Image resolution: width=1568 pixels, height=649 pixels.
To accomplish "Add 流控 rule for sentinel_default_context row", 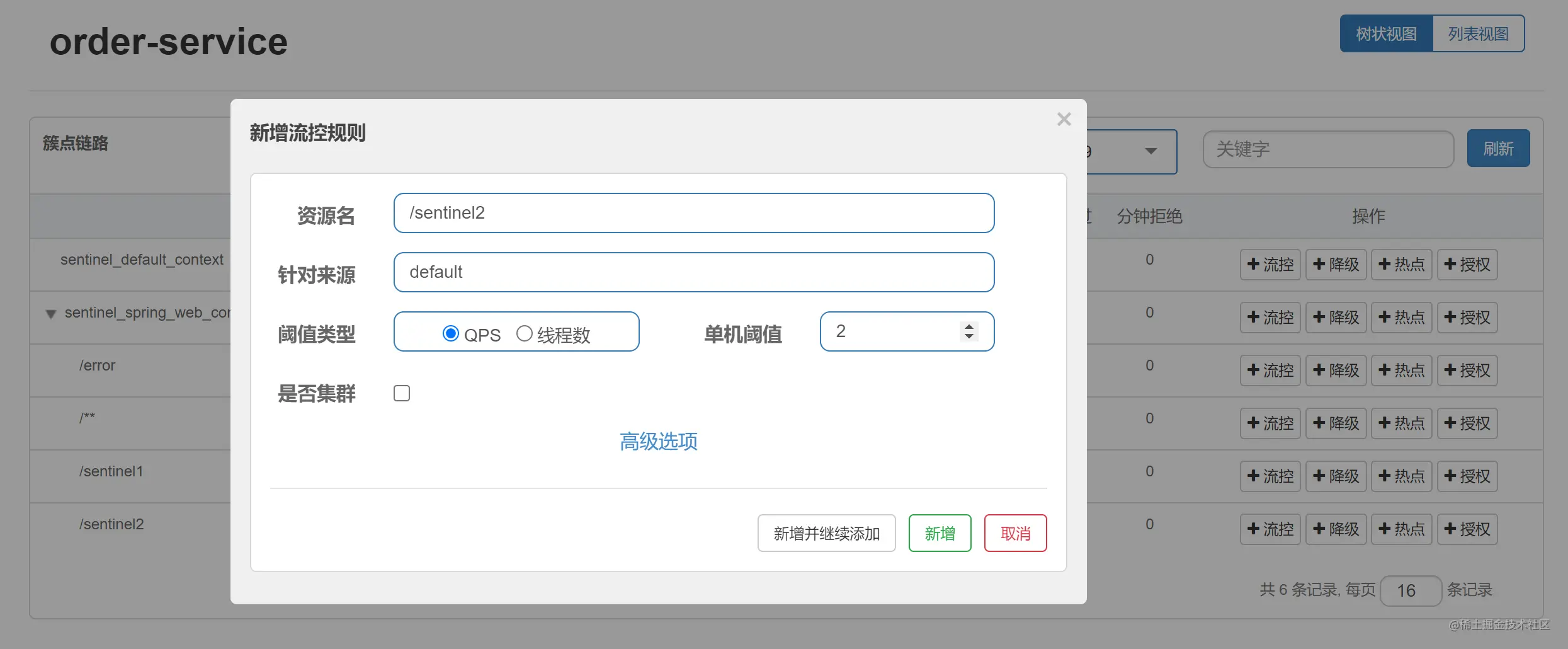I will point(1270,265).
